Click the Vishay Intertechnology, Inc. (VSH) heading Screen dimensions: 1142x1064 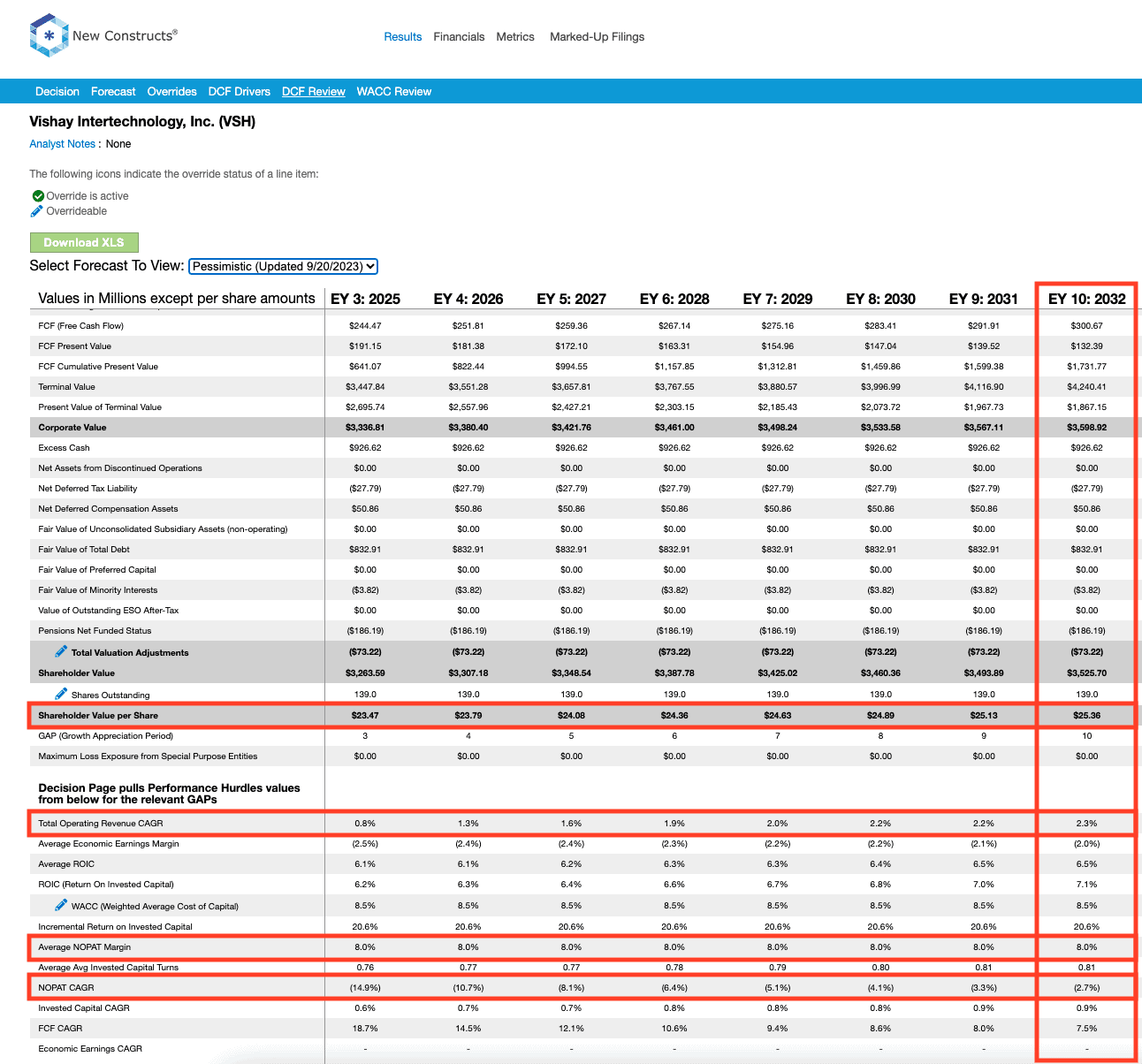[x=142, y=122]
